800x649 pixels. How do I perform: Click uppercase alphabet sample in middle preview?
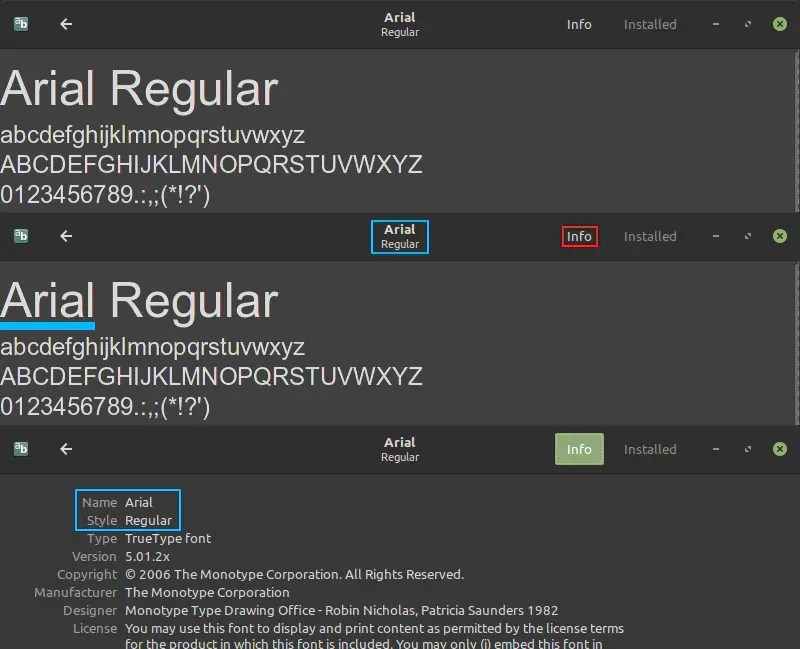[x=211, y=377]
